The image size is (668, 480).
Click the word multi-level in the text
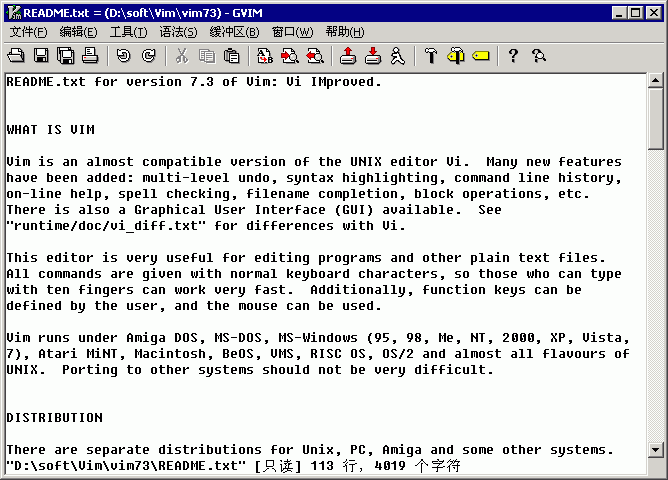(186, 178)
